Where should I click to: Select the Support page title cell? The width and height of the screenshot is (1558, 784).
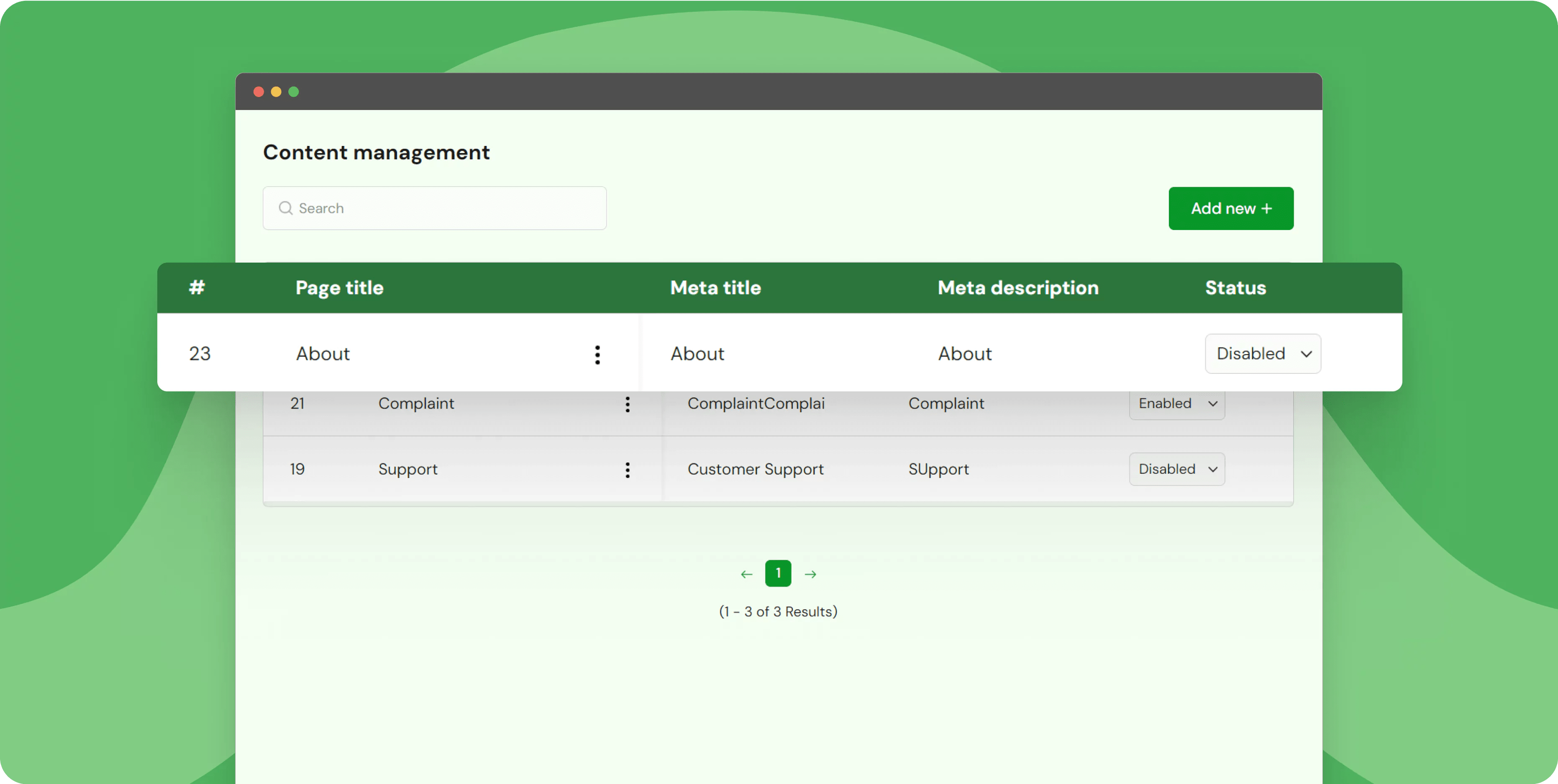pyautogui.click(x=407, y=470)
